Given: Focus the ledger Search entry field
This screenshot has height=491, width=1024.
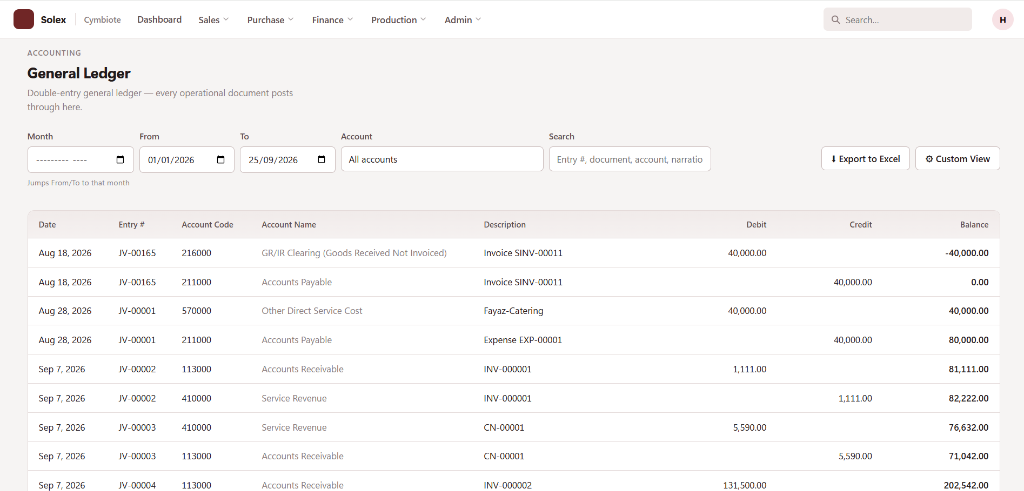Looking at the screenshot, I should (x=630, y=159).
